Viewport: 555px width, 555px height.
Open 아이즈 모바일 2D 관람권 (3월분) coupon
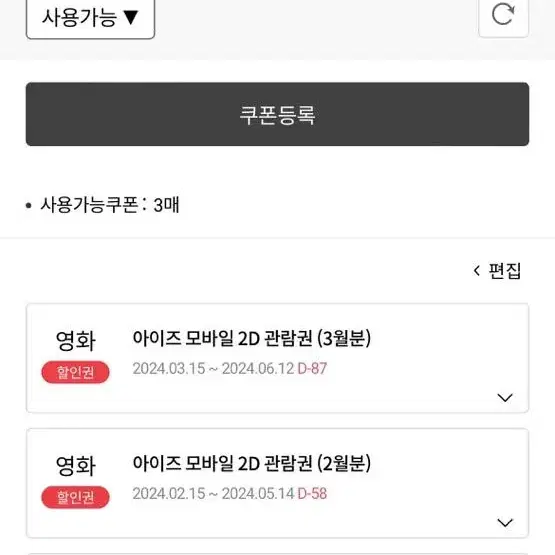(252, 338)
